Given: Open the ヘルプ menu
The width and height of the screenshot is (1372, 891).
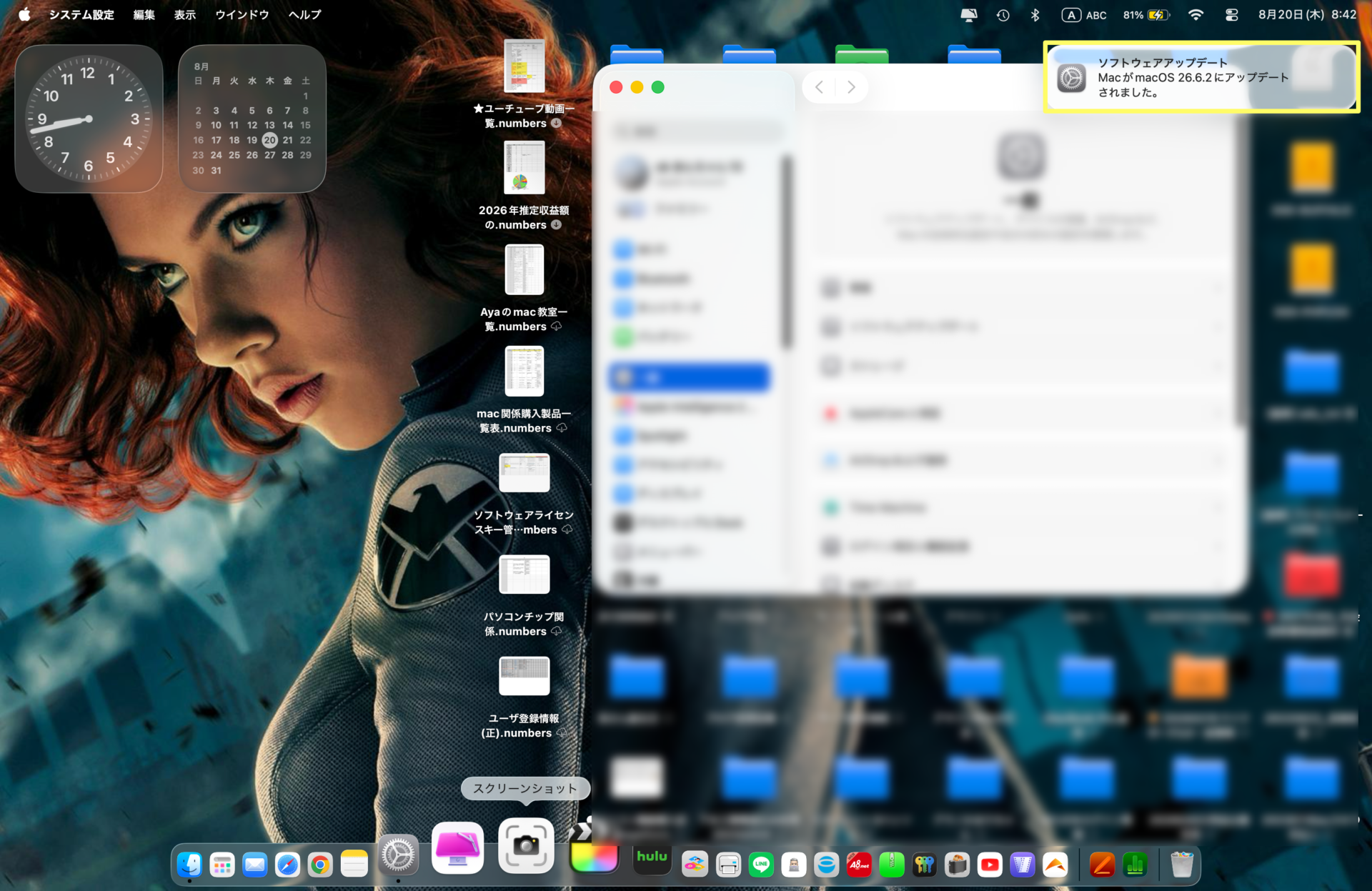Looking at the screenshot, I should 305,14.
